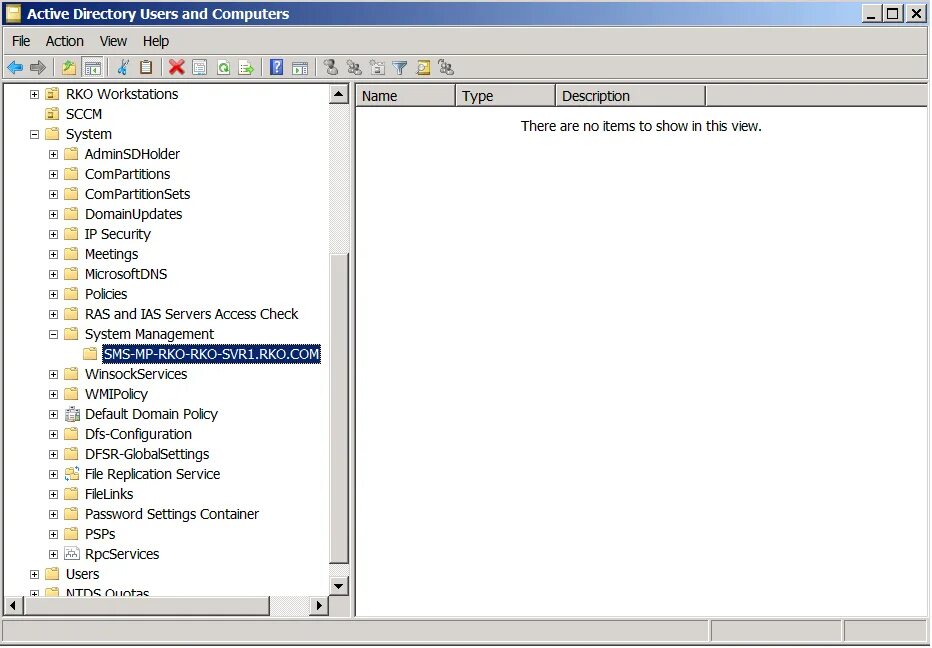This screenshot has height=648, width=932.
Task: Click the application icon in title bar
Action: pos(13,14)
